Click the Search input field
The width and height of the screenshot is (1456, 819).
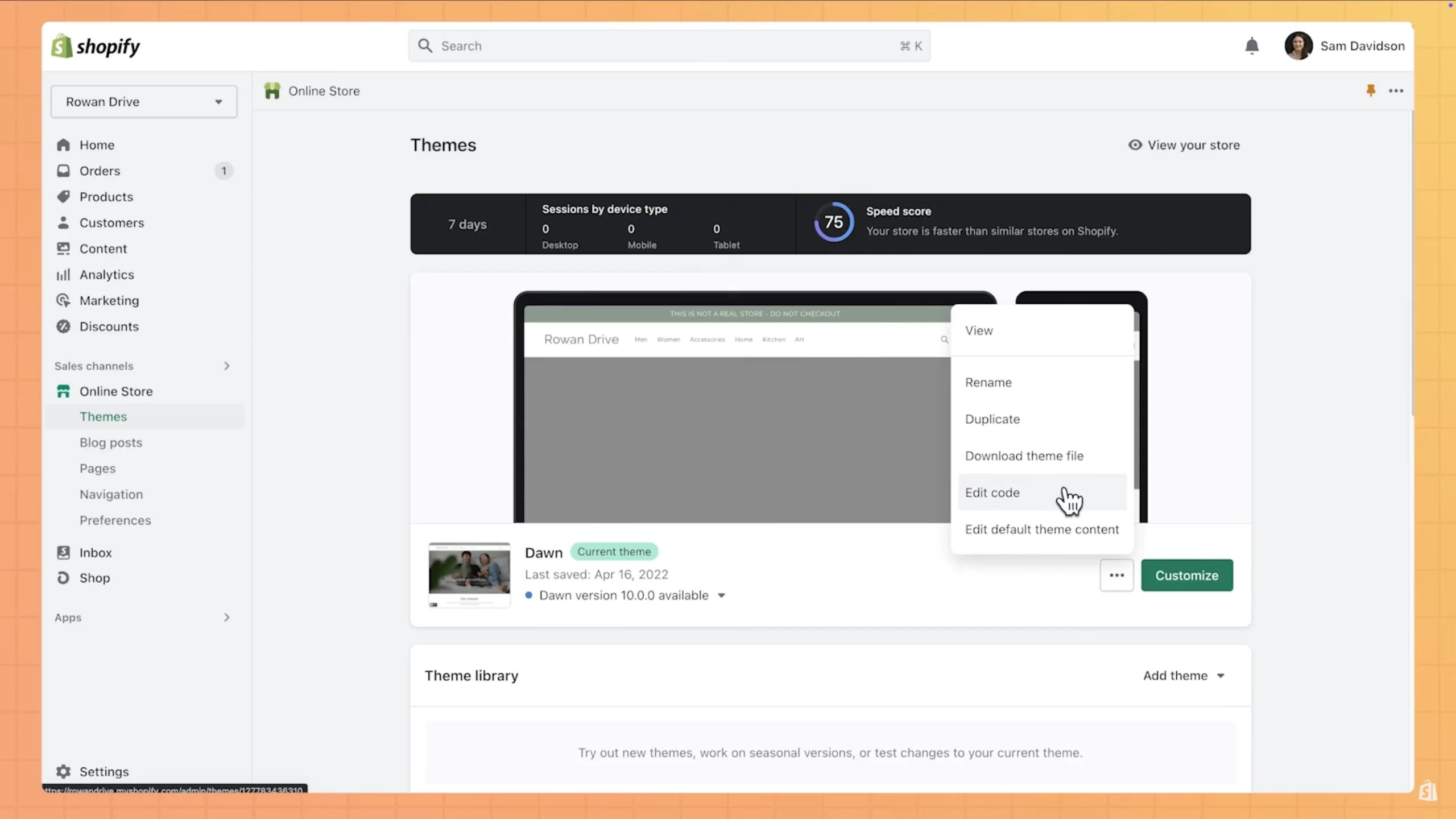tap(669, 45)
